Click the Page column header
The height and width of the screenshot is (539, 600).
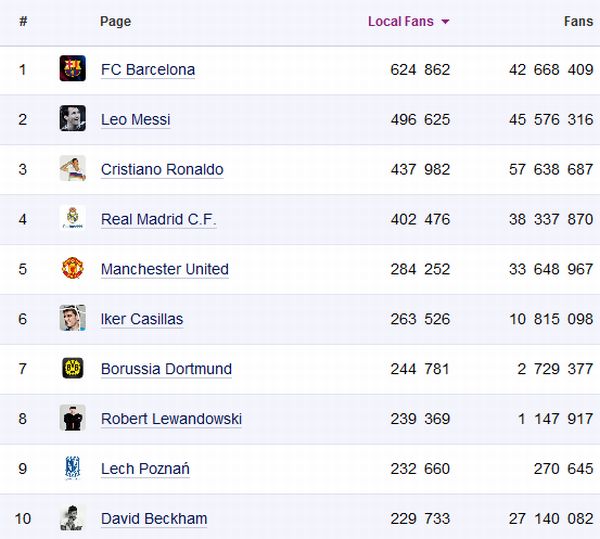(x=115, y=21)
